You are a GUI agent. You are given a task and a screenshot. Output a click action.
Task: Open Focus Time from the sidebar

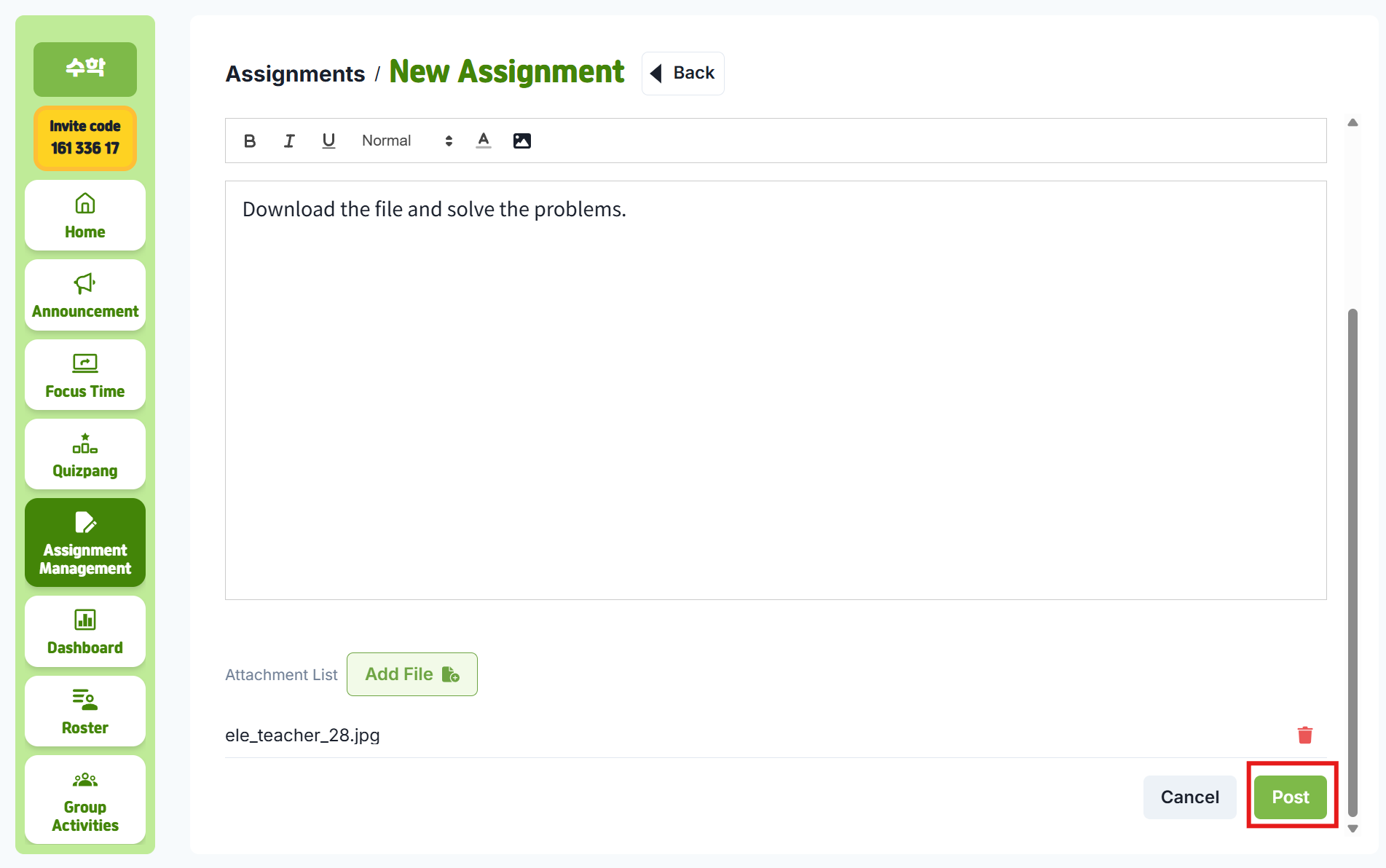point(85,376)
